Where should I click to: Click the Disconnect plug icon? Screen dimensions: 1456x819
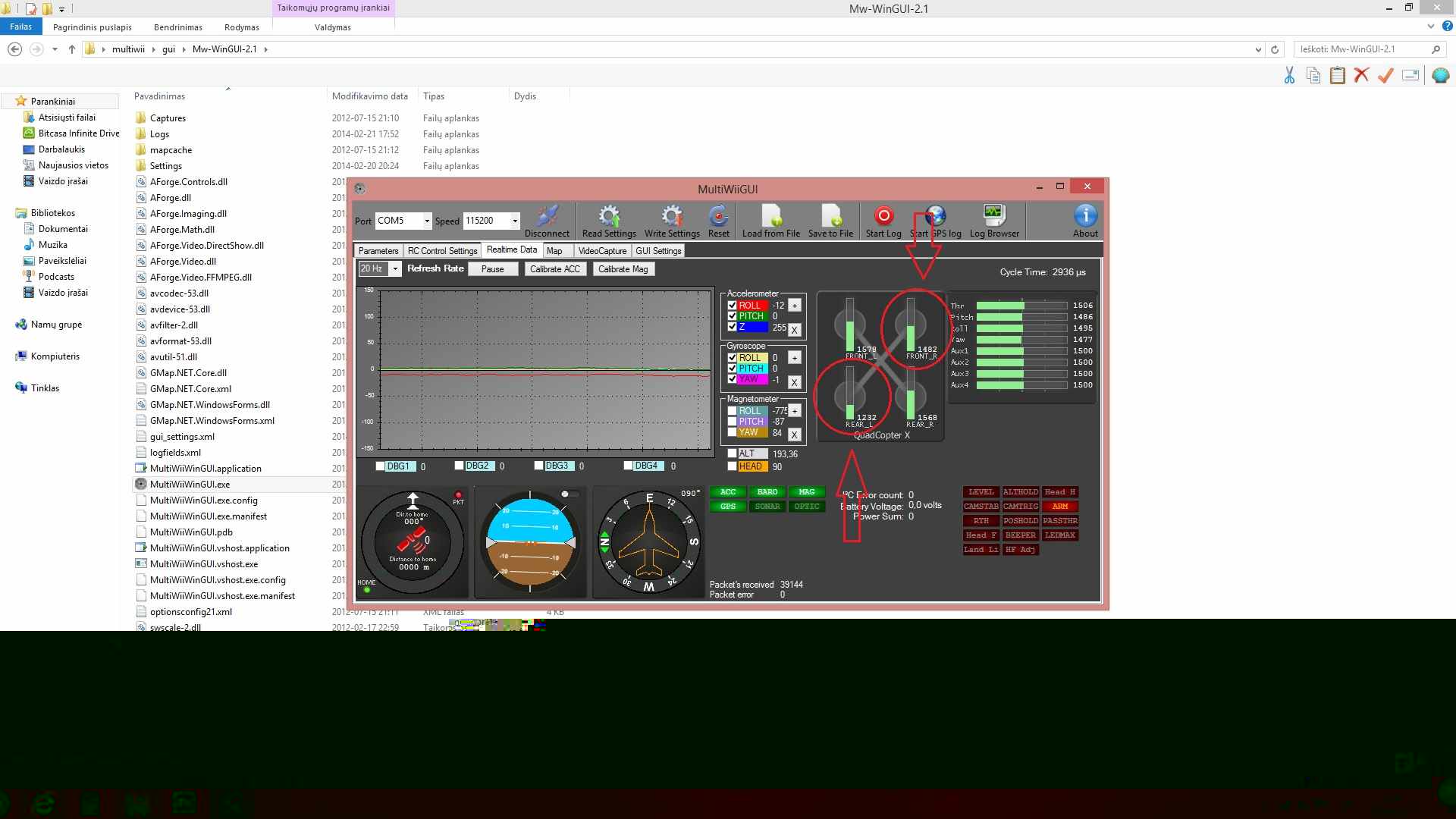(x=547, y=216)
